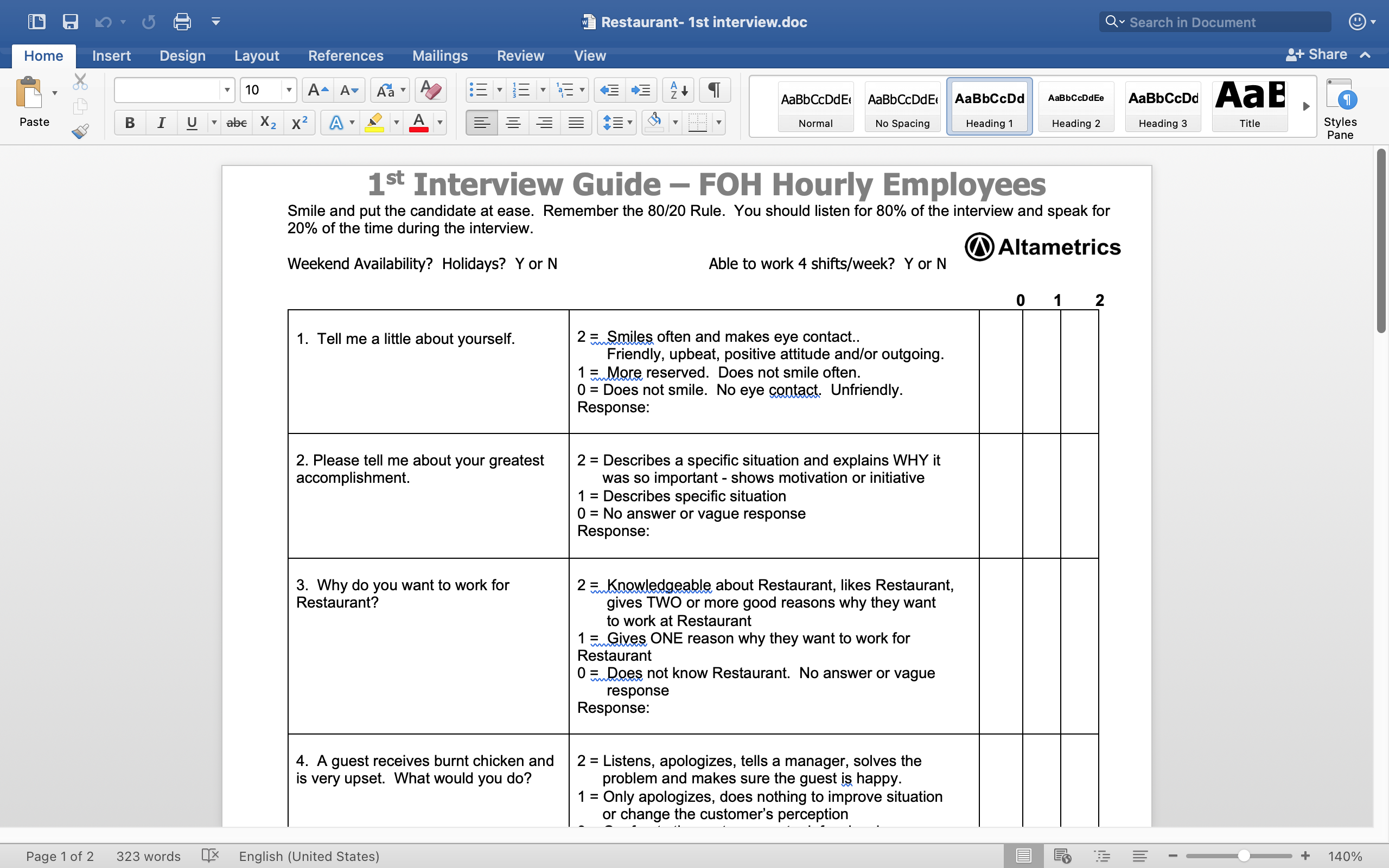Click the Format Painter brush icon
Image resolution: width=1389 pixels, height=868 pixels.
80,131
